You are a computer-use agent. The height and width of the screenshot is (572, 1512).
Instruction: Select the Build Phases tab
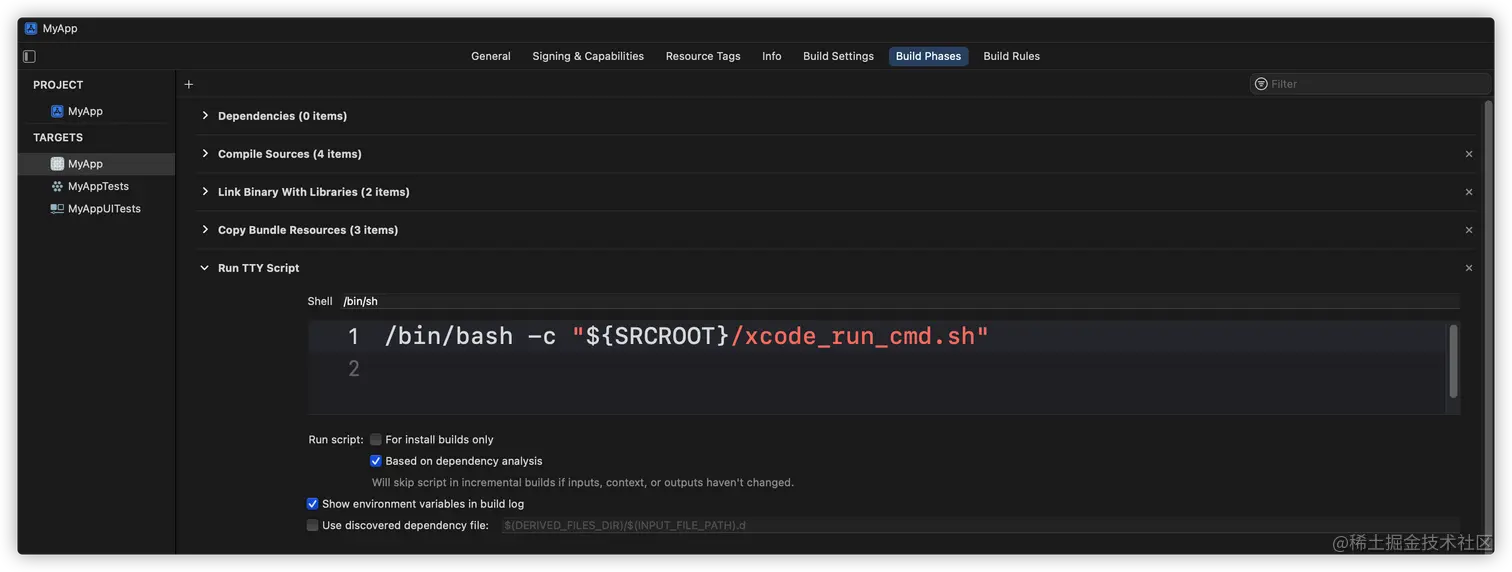tap(928, 56)
